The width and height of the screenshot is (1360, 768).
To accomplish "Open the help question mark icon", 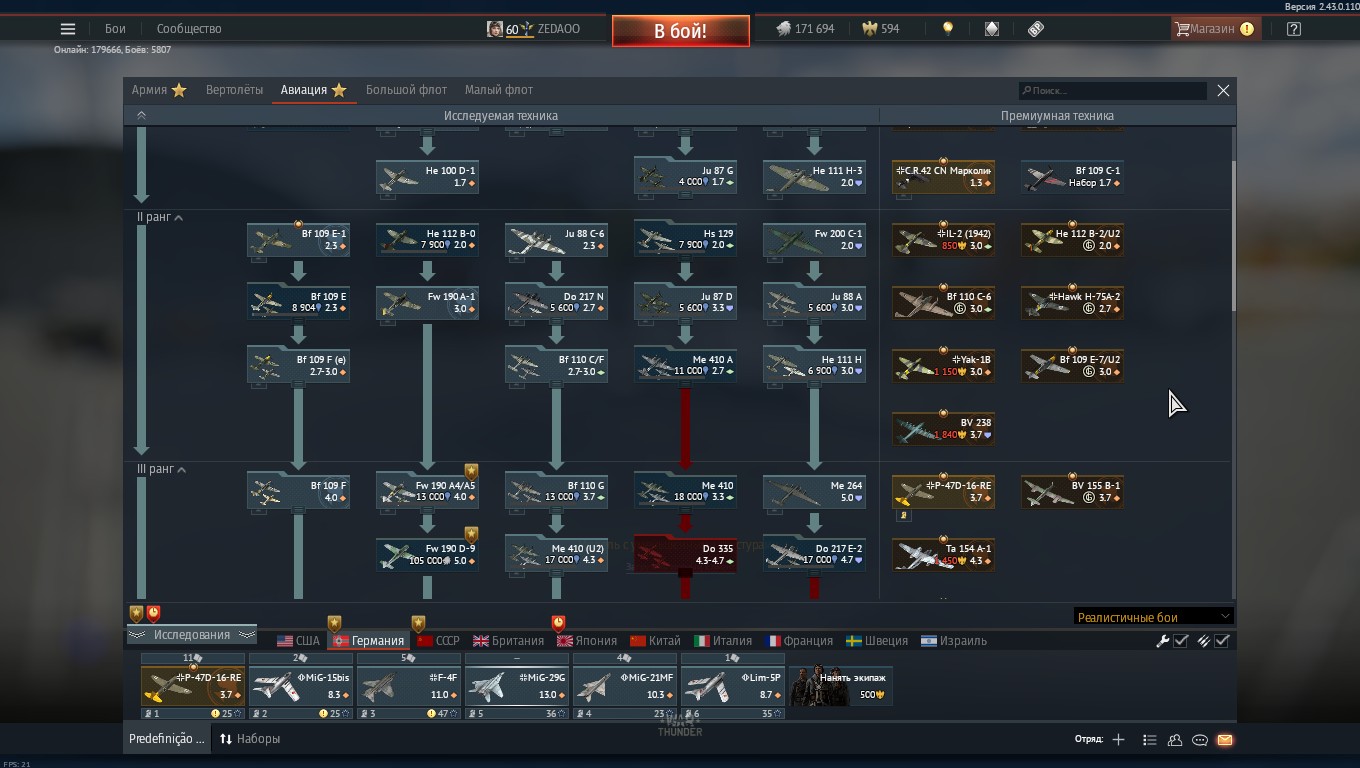I will coord(1294,29).
